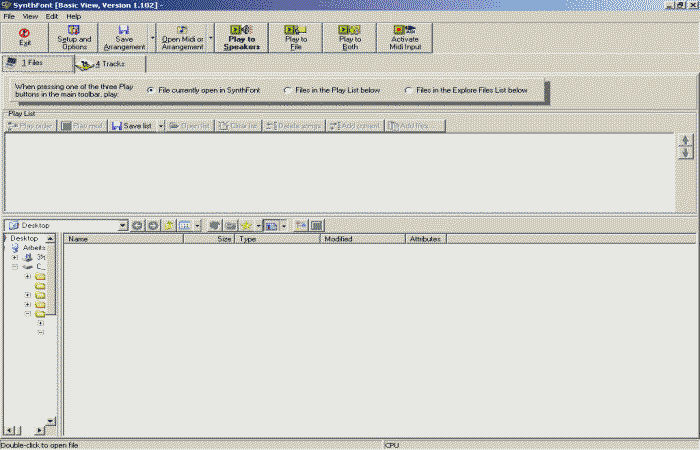Click the Exit toolbar button
Image resolution: width=700 pixels, height=450 pixels.
pyautogui.click(x=24, y=37)
